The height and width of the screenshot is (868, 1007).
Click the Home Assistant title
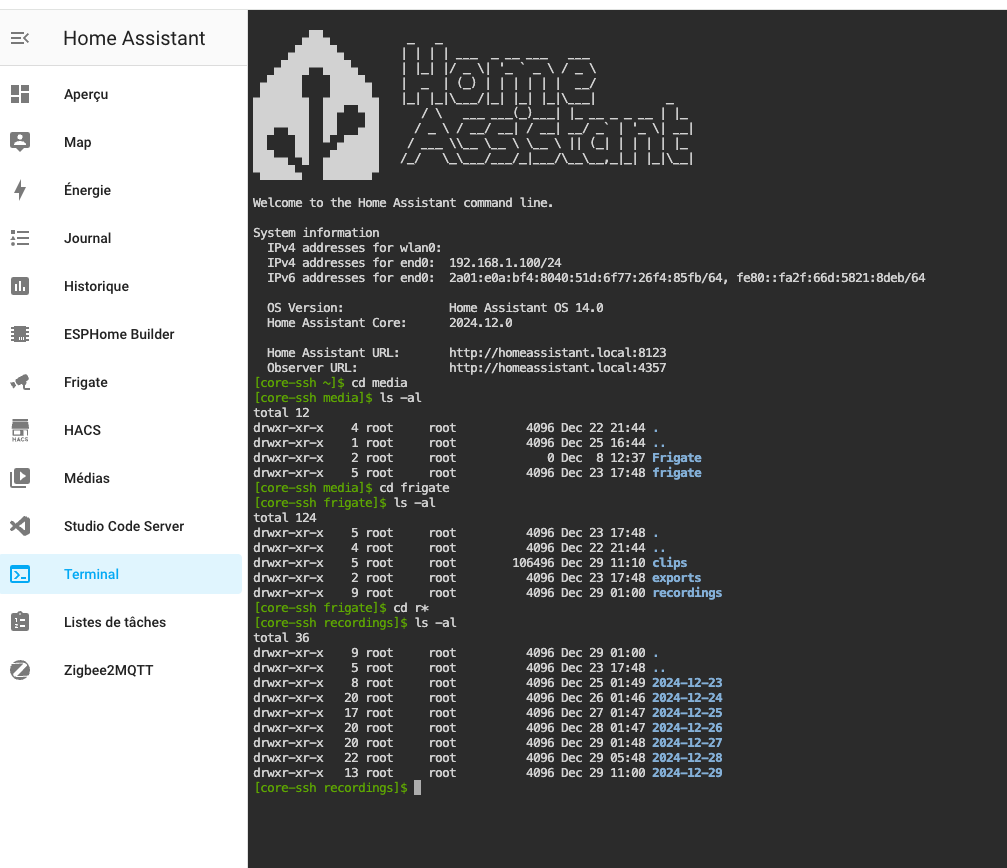point(134,38)
